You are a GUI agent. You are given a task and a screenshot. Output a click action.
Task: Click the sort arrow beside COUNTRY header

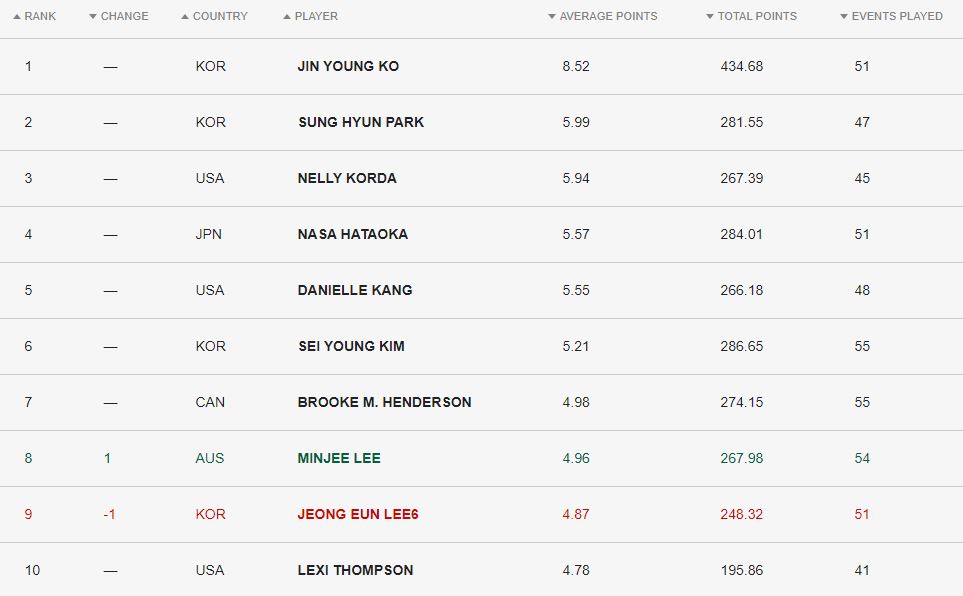point(185,17)
